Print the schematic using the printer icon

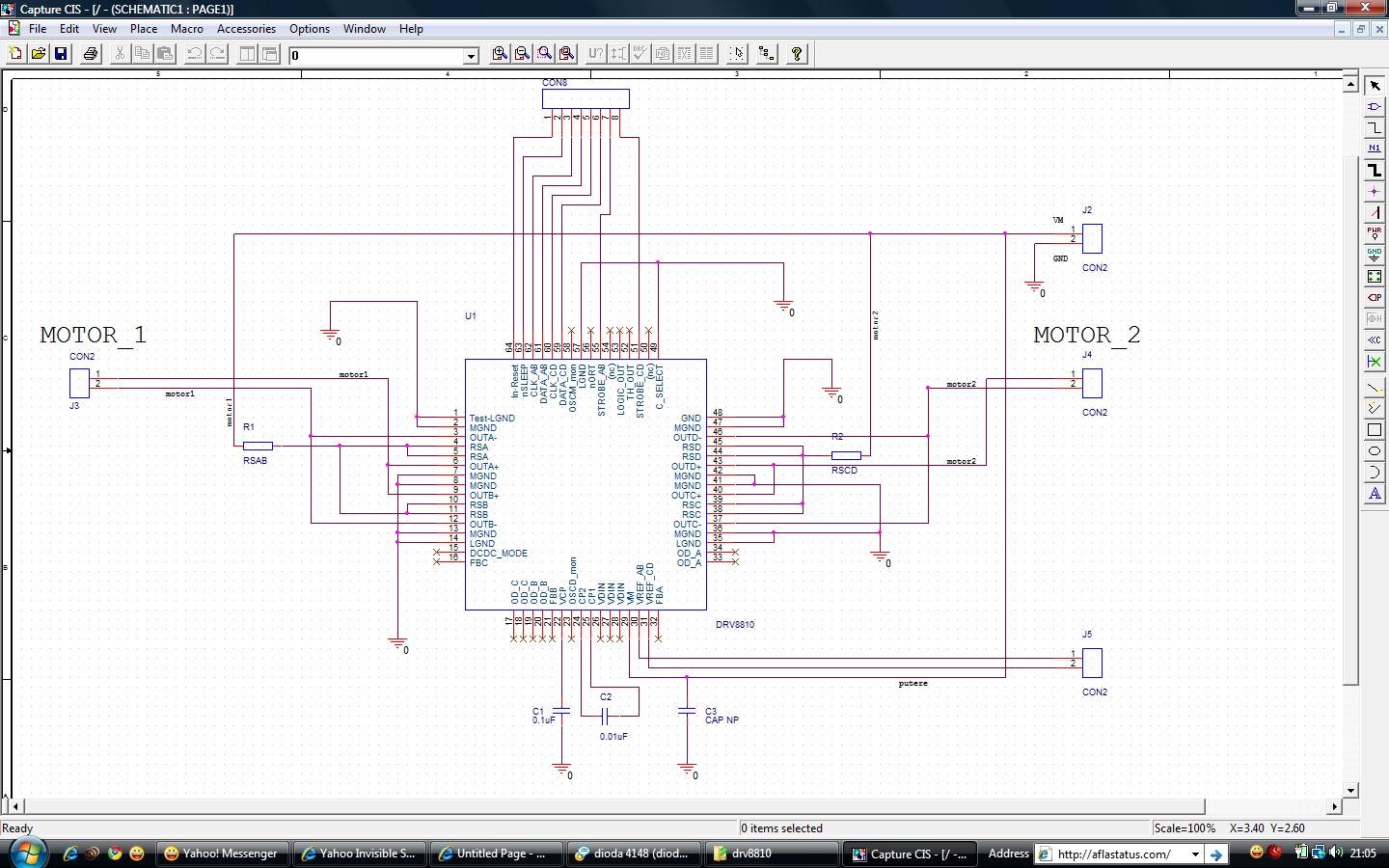click(91, 54)
